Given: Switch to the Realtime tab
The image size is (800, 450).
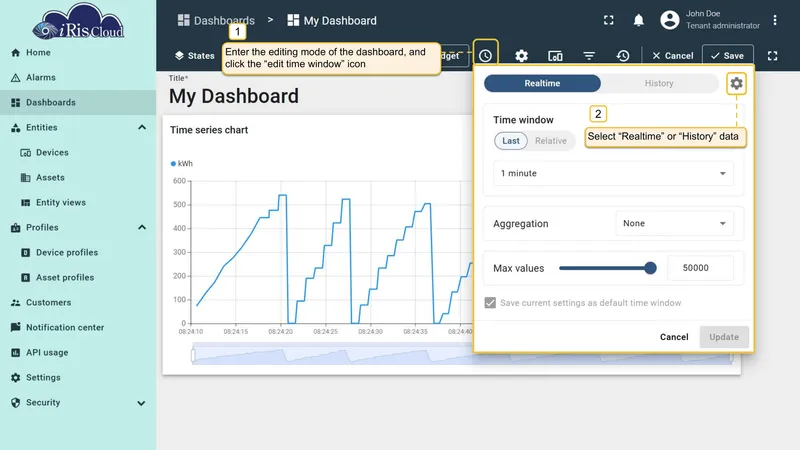Looking at the screenshot, I should pos(542,83).
